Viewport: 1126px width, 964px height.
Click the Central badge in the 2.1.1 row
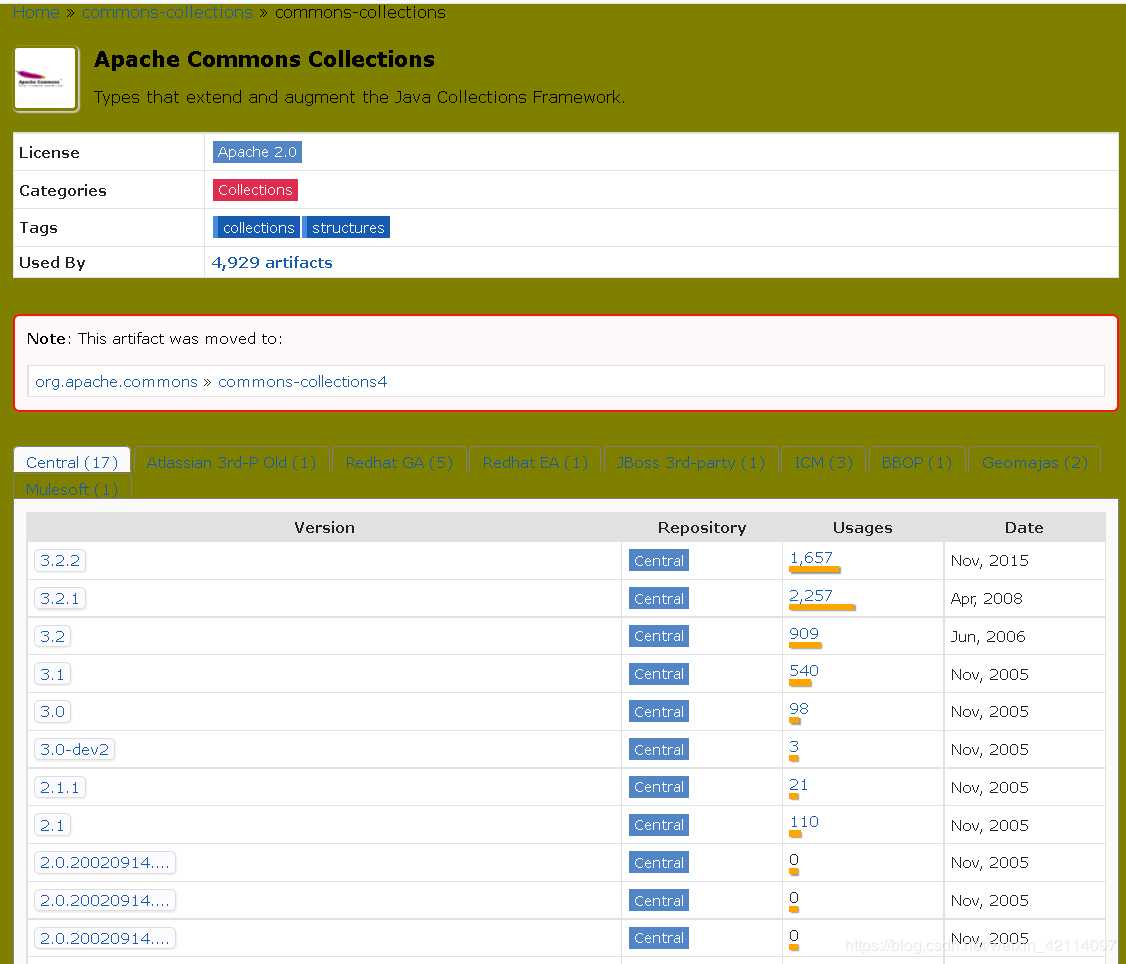(x=659, y=787)
